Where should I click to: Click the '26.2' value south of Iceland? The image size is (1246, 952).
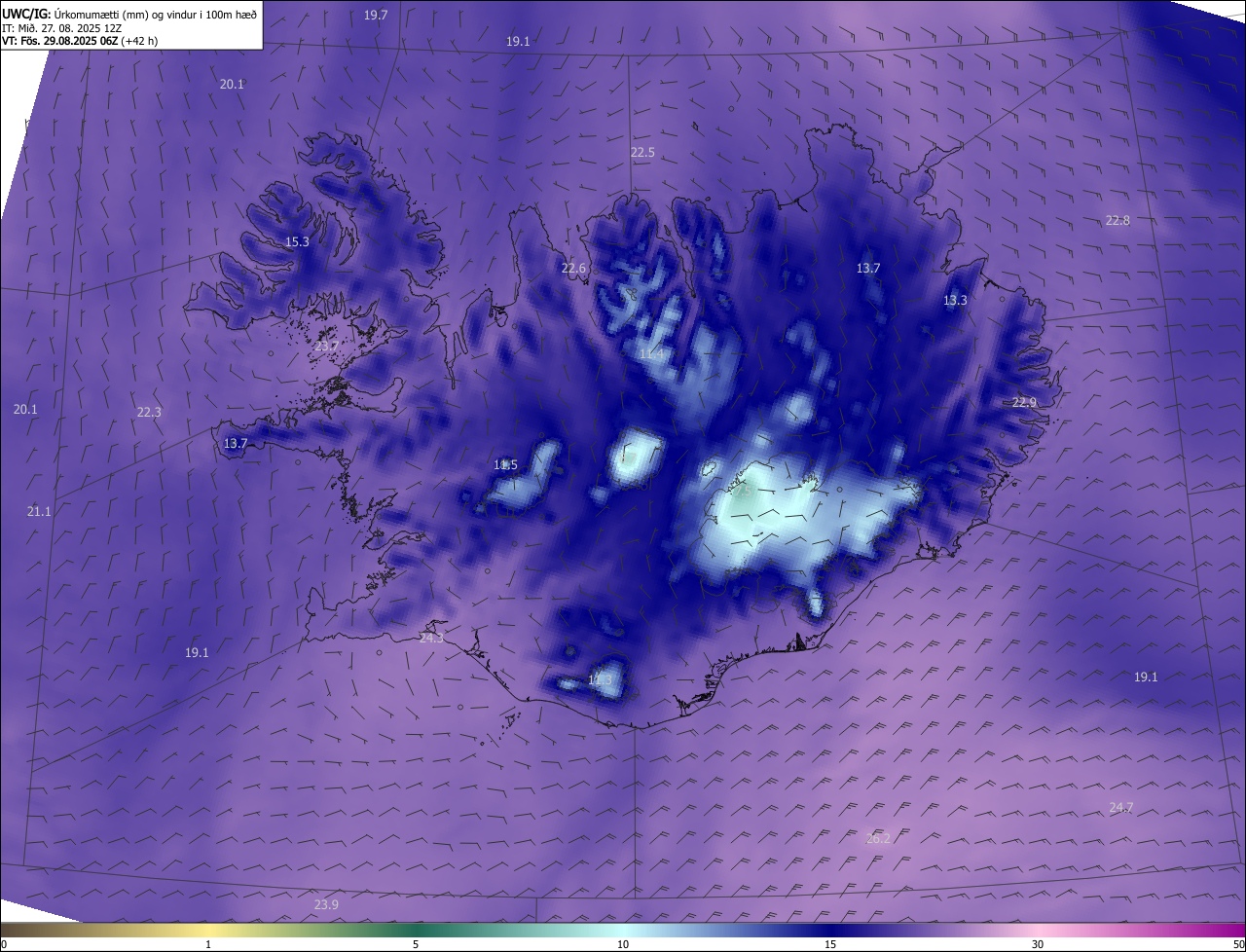tap(878, 838)
